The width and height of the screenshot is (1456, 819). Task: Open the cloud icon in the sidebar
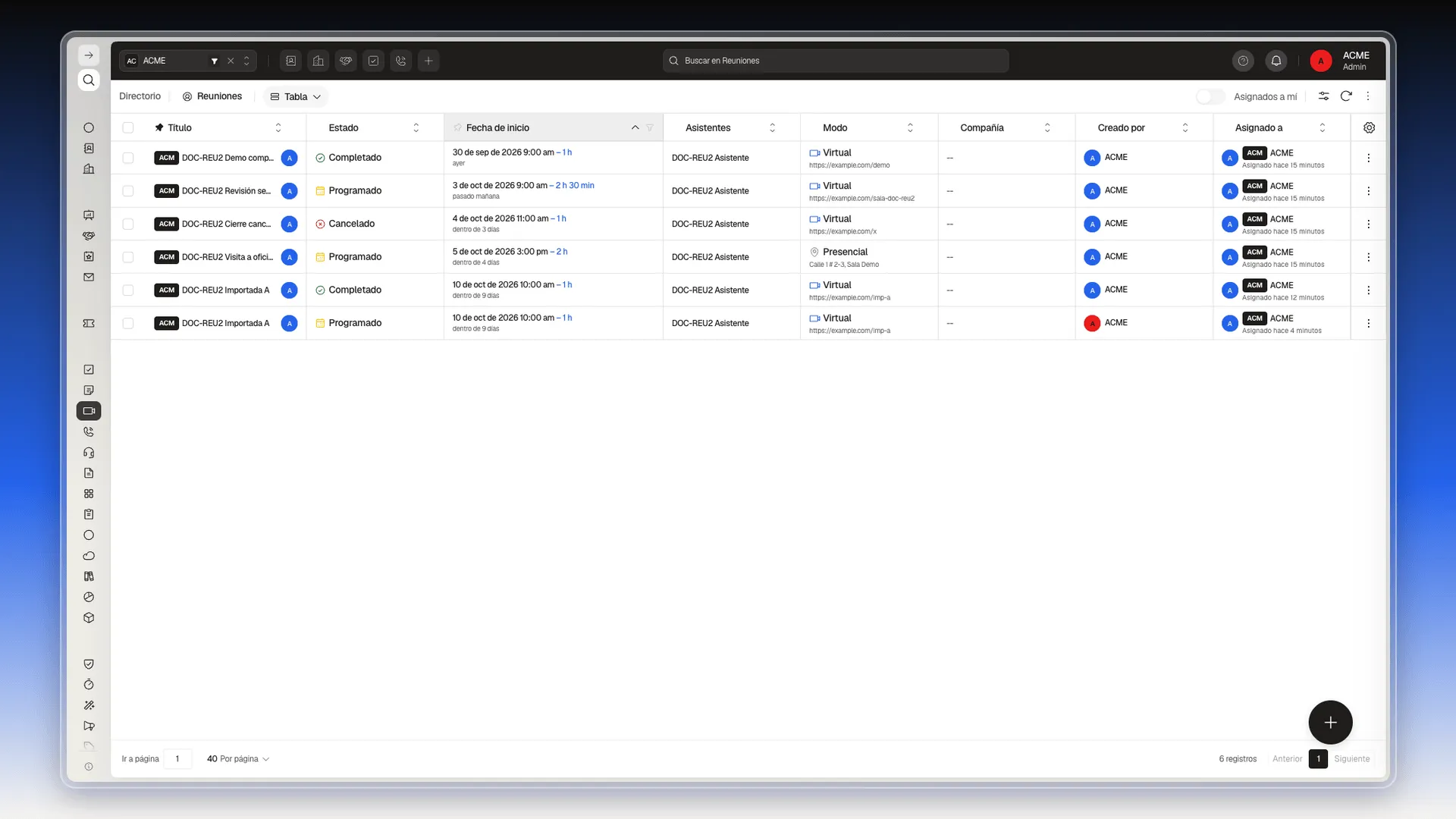(x=89, y=556)
